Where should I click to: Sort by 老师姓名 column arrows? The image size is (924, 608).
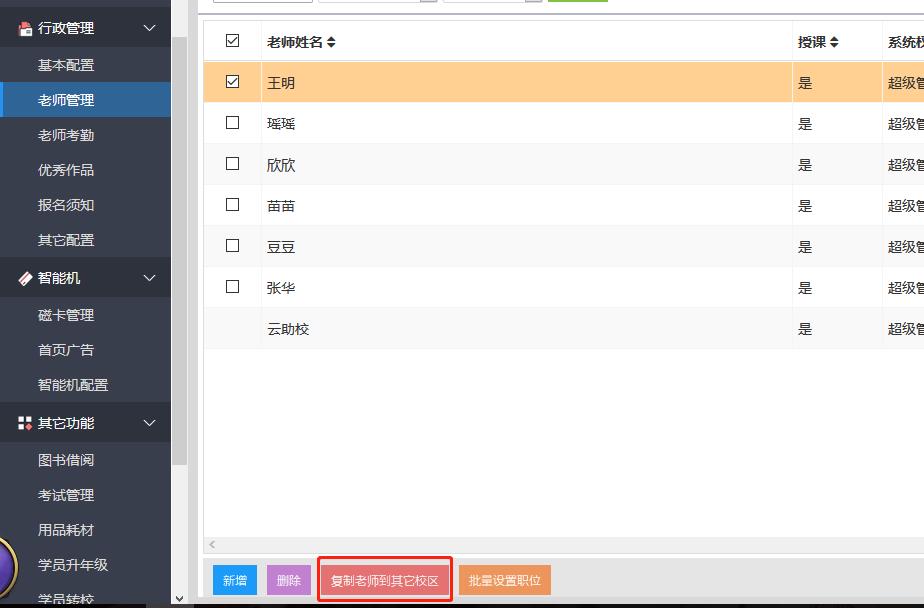coord(331,42)
